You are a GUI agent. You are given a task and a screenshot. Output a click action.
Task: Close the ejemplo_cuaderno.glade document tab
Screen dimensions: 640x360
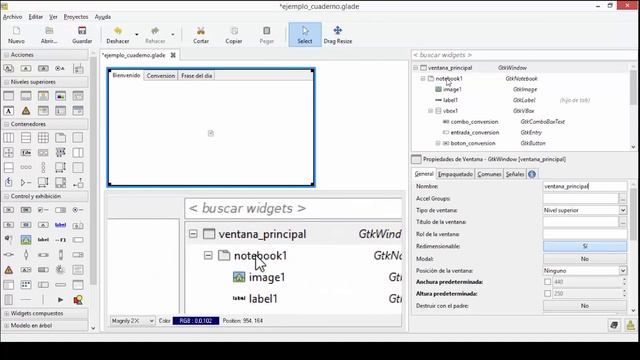point(173,55)
